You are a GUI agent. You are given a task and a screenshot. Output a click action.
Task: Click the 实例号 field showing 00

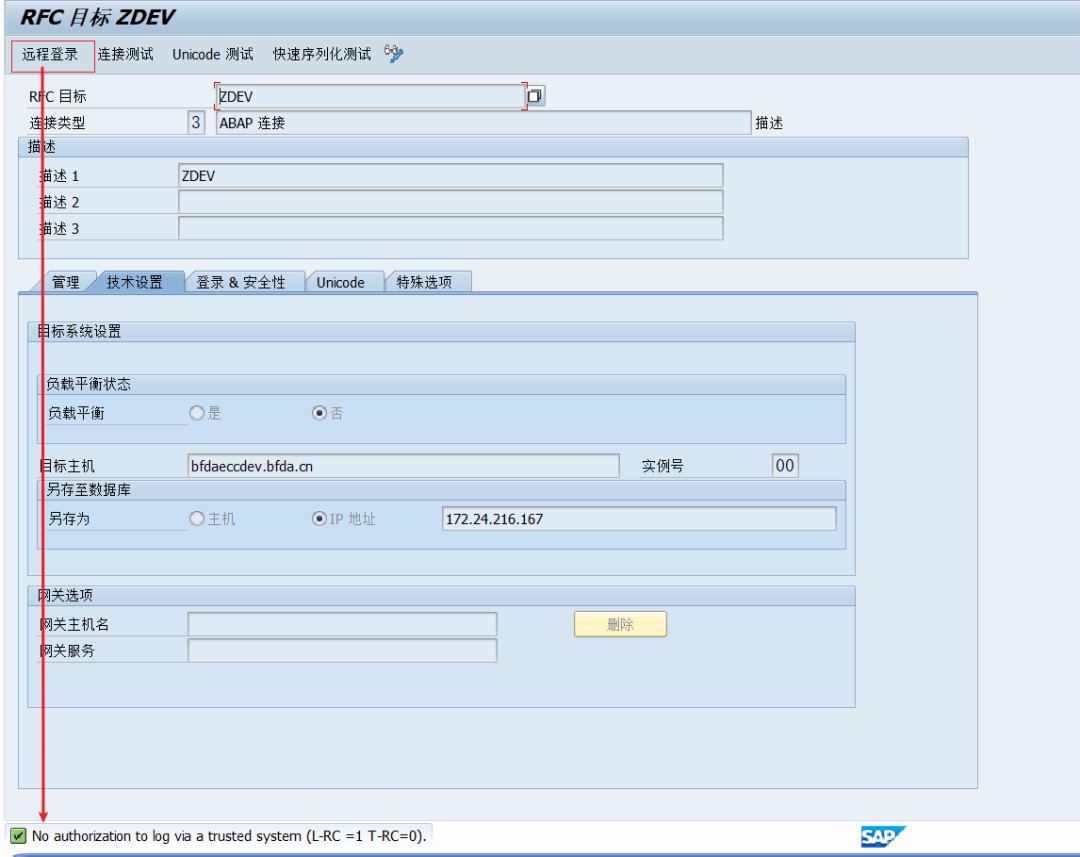pos(785,466)
